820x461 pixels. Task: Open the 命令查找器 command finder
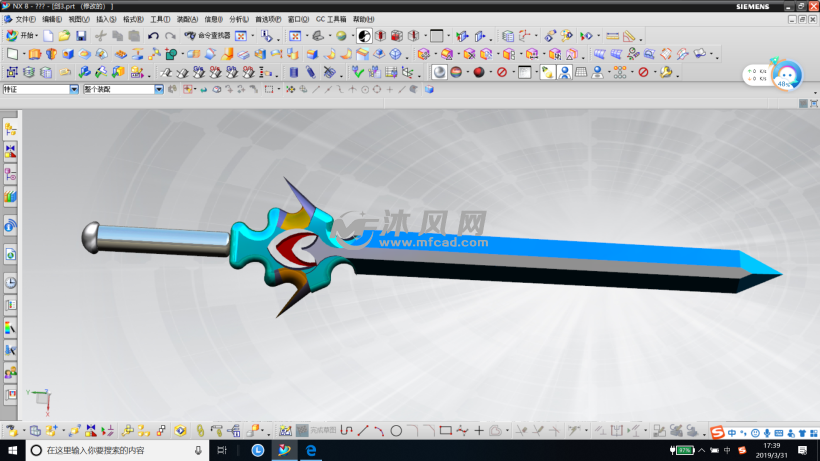(208, 36)
